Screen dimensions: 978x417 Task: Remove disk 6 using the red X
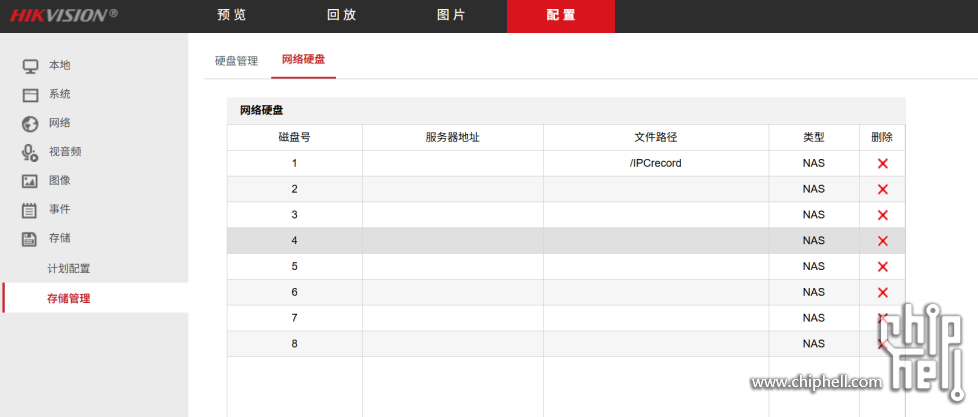882,292
